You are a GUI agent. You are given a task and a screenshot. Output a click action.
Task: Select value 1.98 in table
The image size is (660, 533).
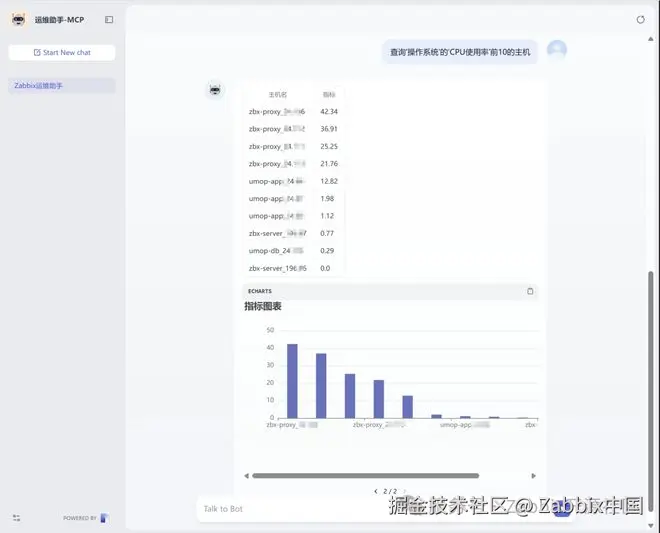click(x=327, y=198)
